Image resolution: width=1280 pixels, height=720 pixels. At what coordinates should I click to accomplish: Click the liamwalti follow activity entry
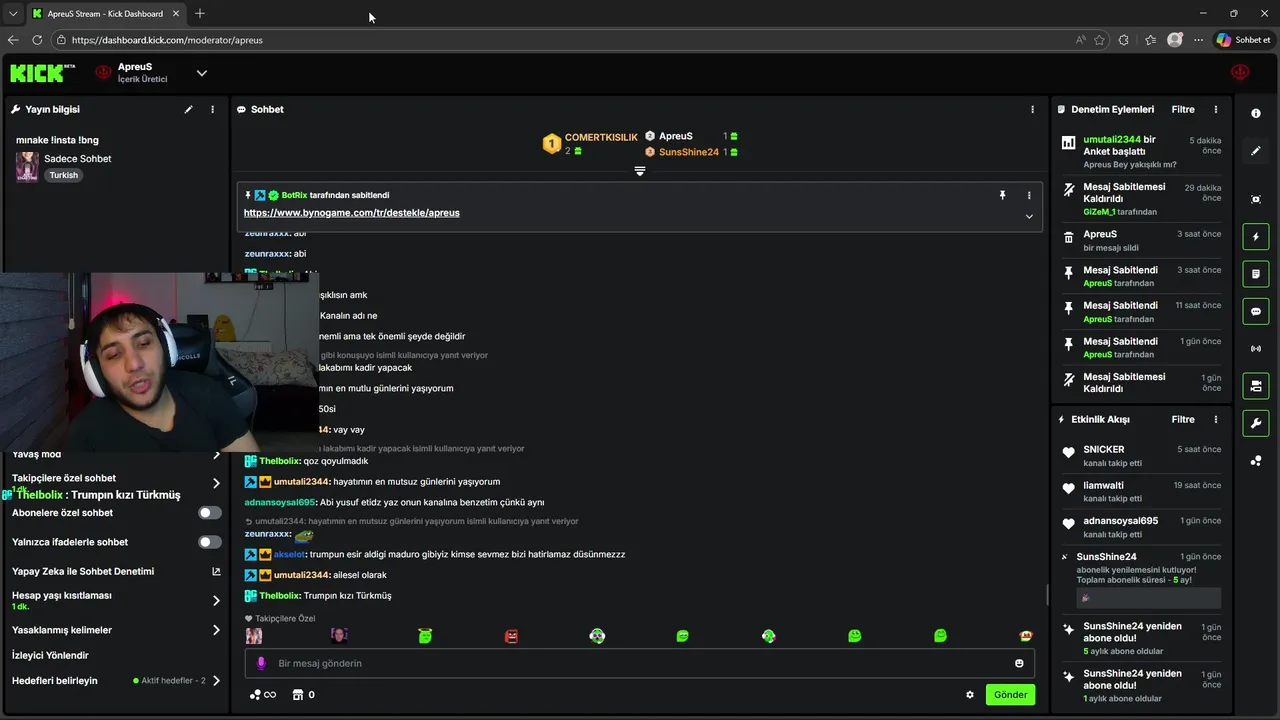point(1140,491)
